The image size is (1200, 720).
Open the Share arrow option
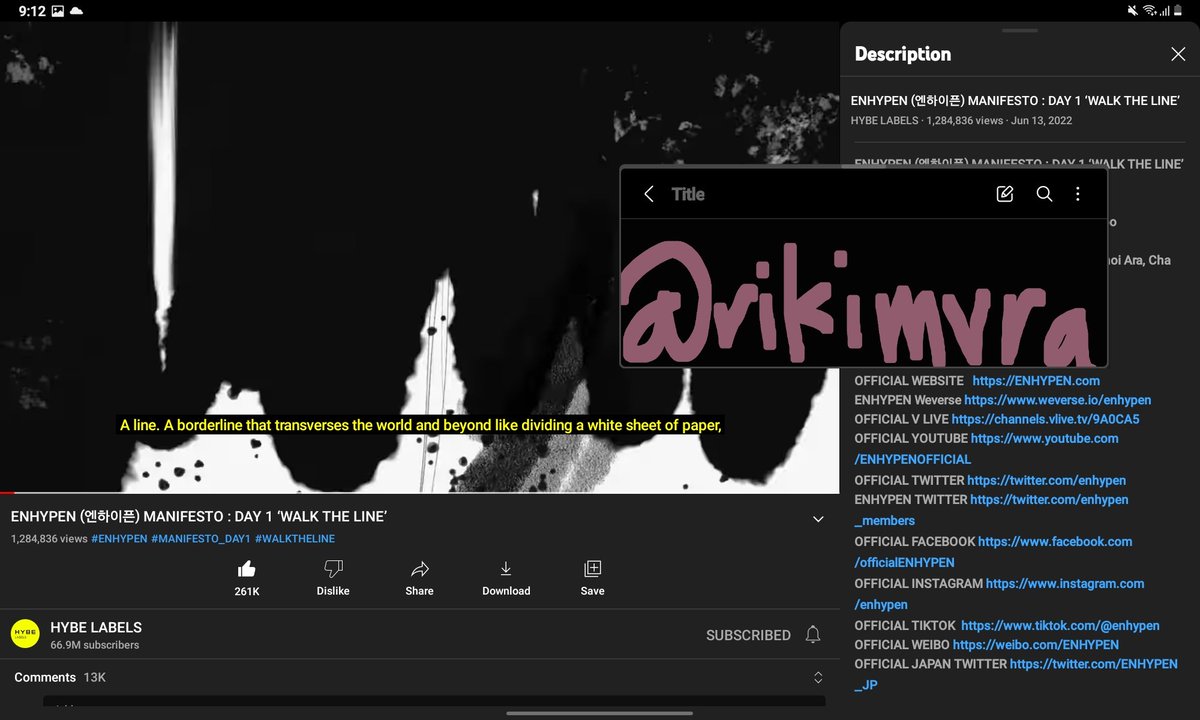click(x=419, y=569)
